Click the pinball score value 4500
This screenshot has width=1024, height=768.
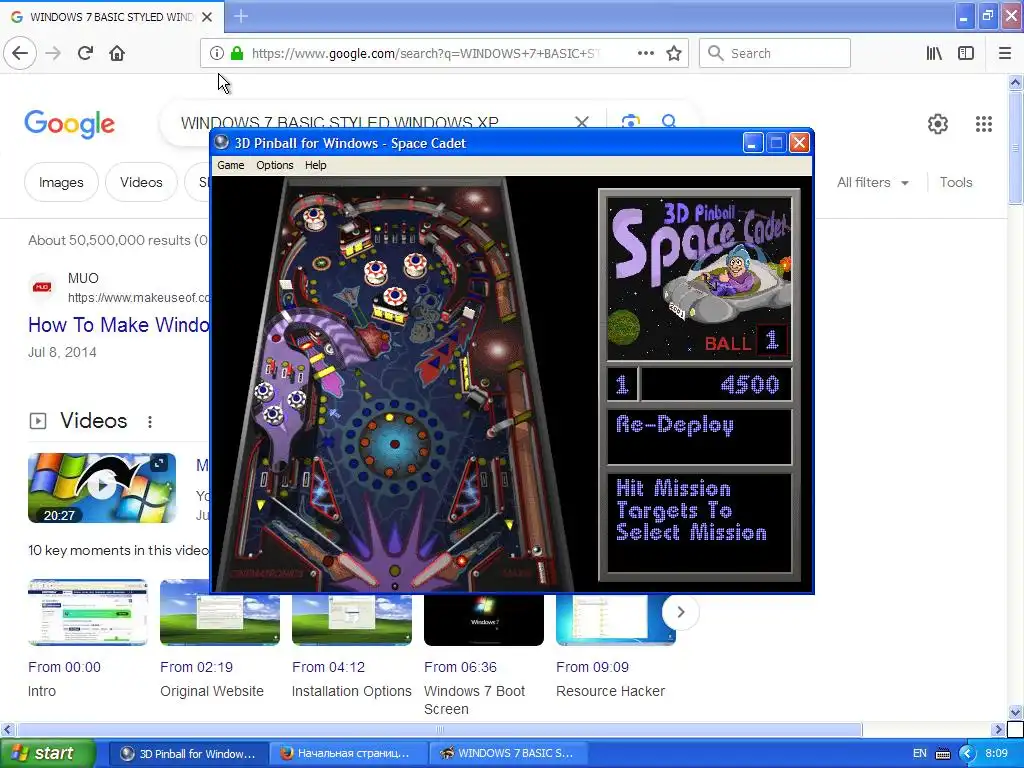[750, 385]
